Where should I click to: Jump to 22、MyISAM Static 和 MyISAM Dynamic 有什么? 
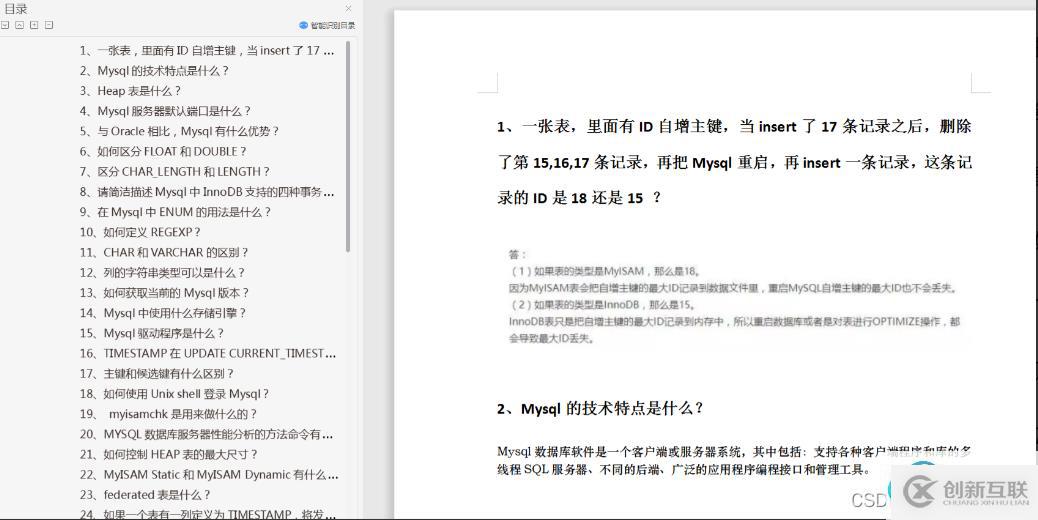[x=209, y=474]
